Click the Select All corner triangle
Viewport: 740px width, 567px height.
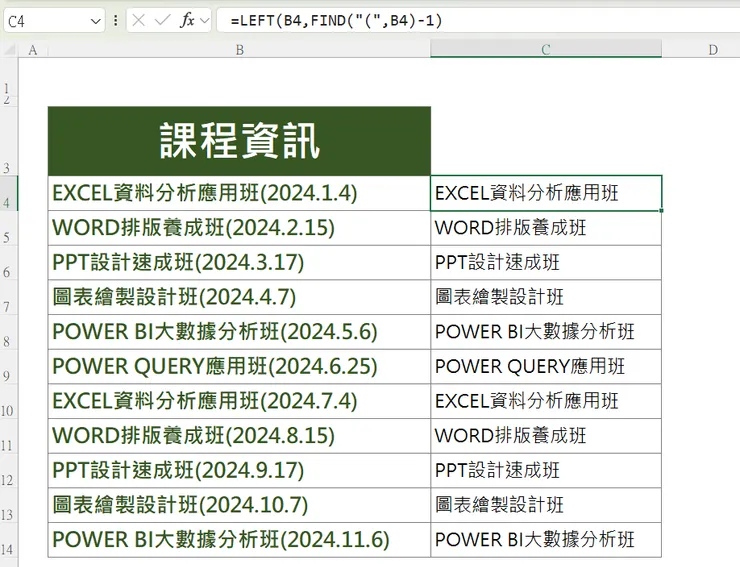click(10, 49)
